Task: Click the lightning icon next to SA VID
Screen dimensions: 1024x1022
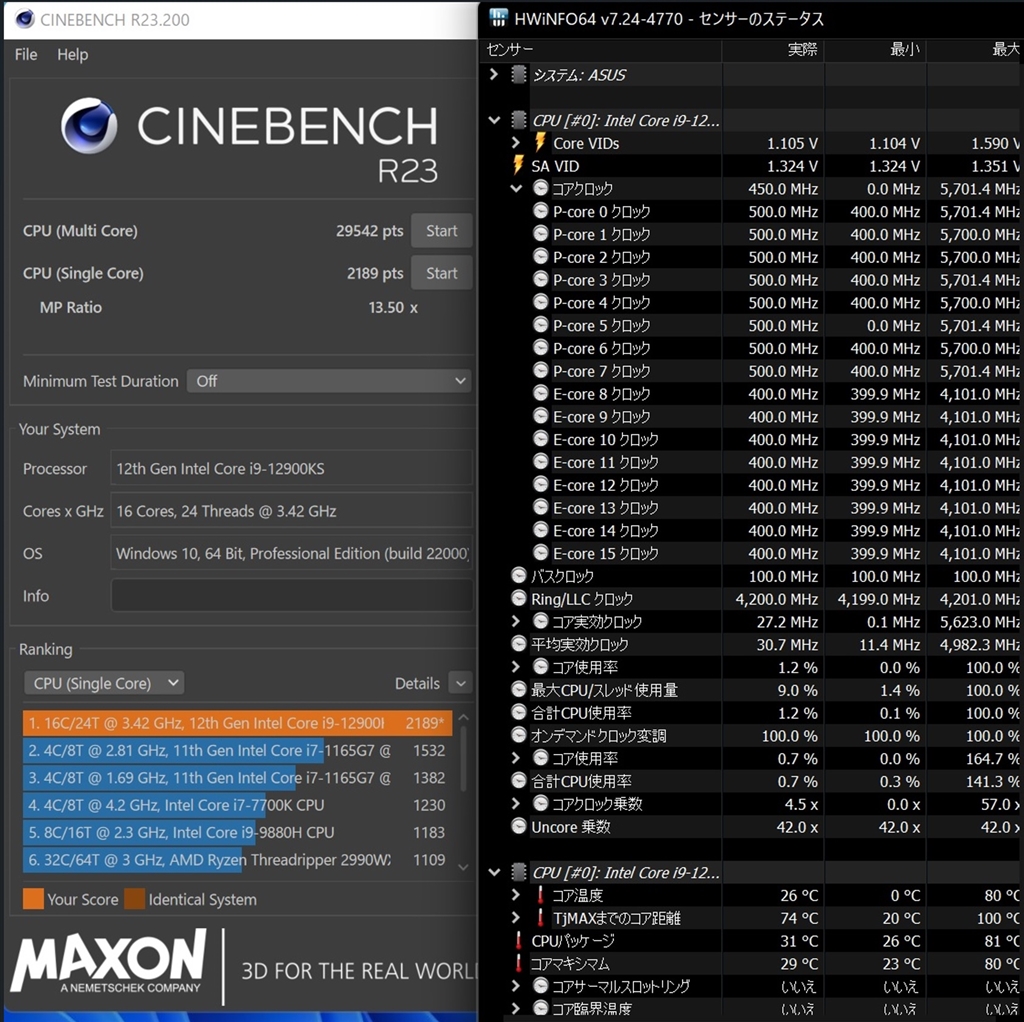Action: pyautogui.click(x=519, y=165)
